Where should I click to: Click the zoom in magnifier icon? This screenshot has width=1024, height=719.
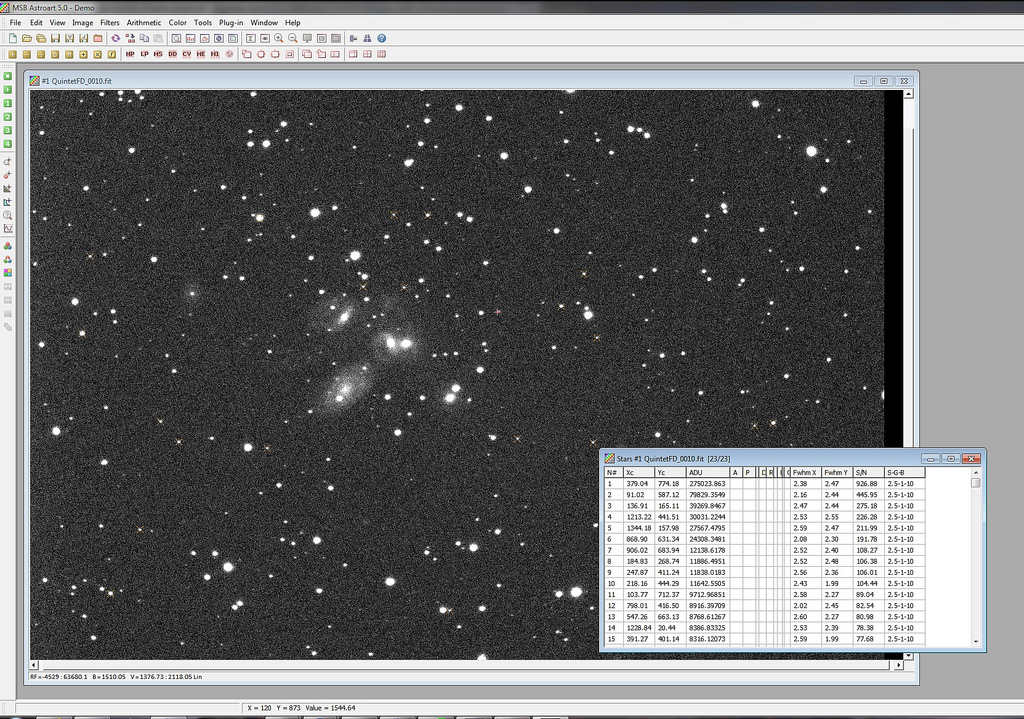point(279,38)
